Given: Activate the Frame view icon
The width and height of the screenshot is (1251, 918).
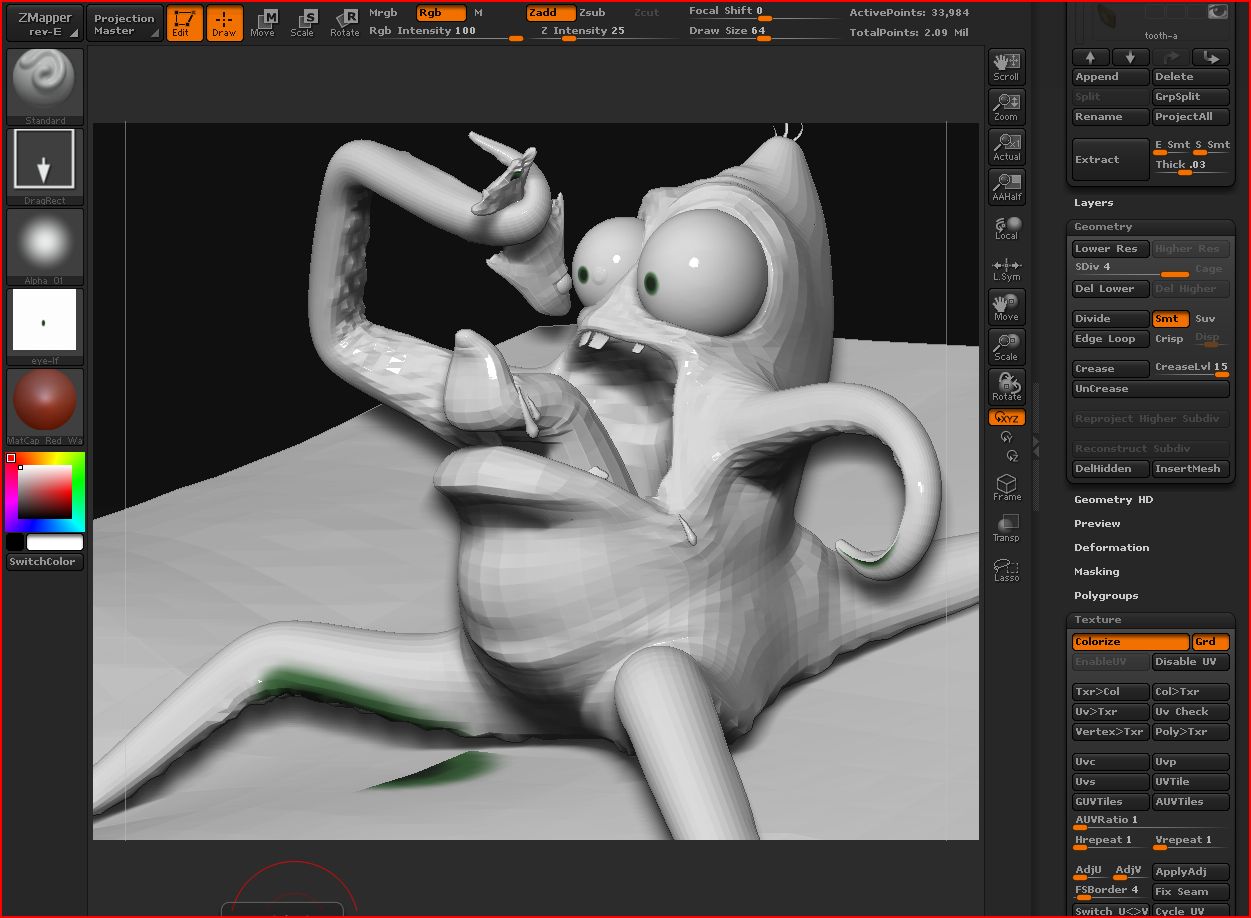Looking at the screenshot, I should point(1006,488).
